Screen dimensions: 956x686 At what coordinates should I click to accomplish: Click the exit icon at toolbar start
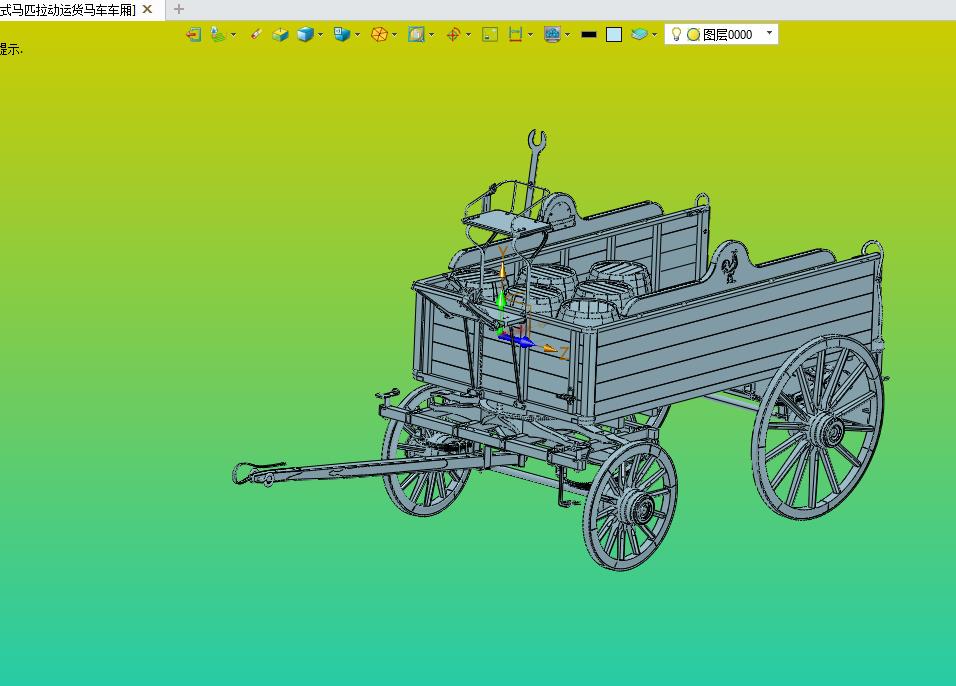(x=194, y=35)
